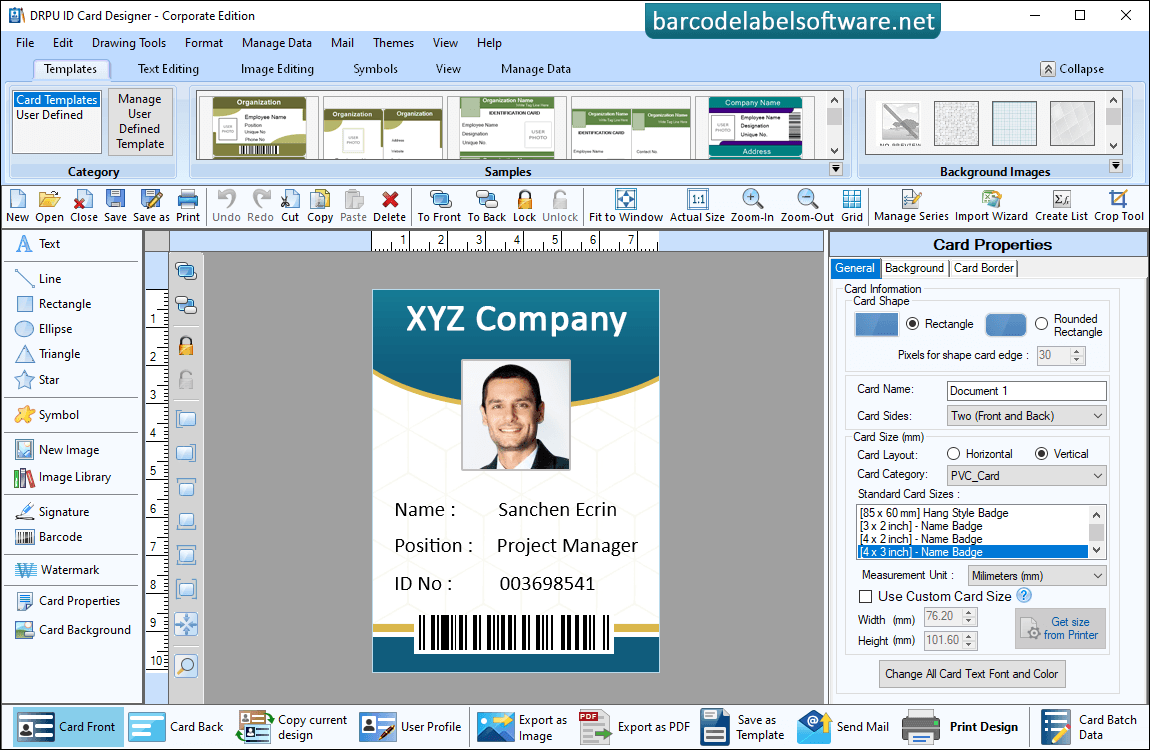Open the Card Border properties tab
Screen dimensions: 1150x750
coord(984,268)
